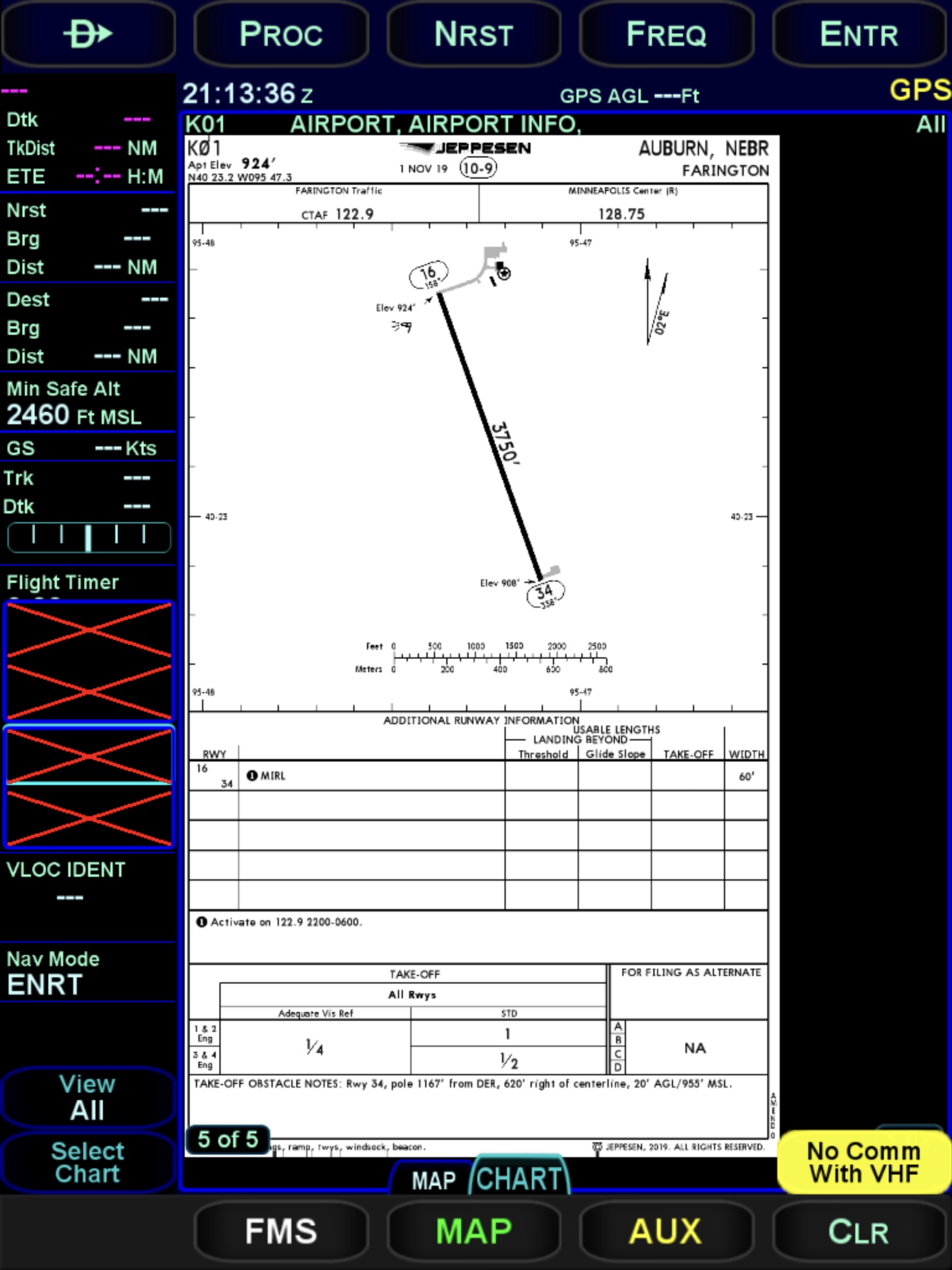
Task: Select the lower highlighted crossed-out box
Action: tap(89, 787)
